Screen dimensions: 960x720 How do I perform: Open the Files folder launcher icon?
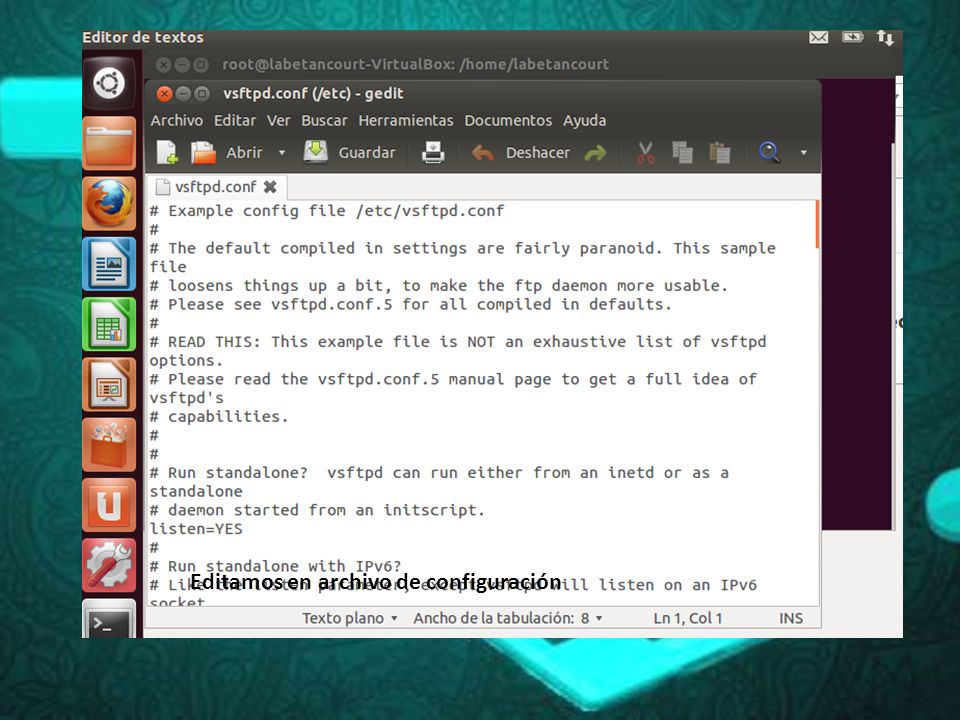[109, 143]
